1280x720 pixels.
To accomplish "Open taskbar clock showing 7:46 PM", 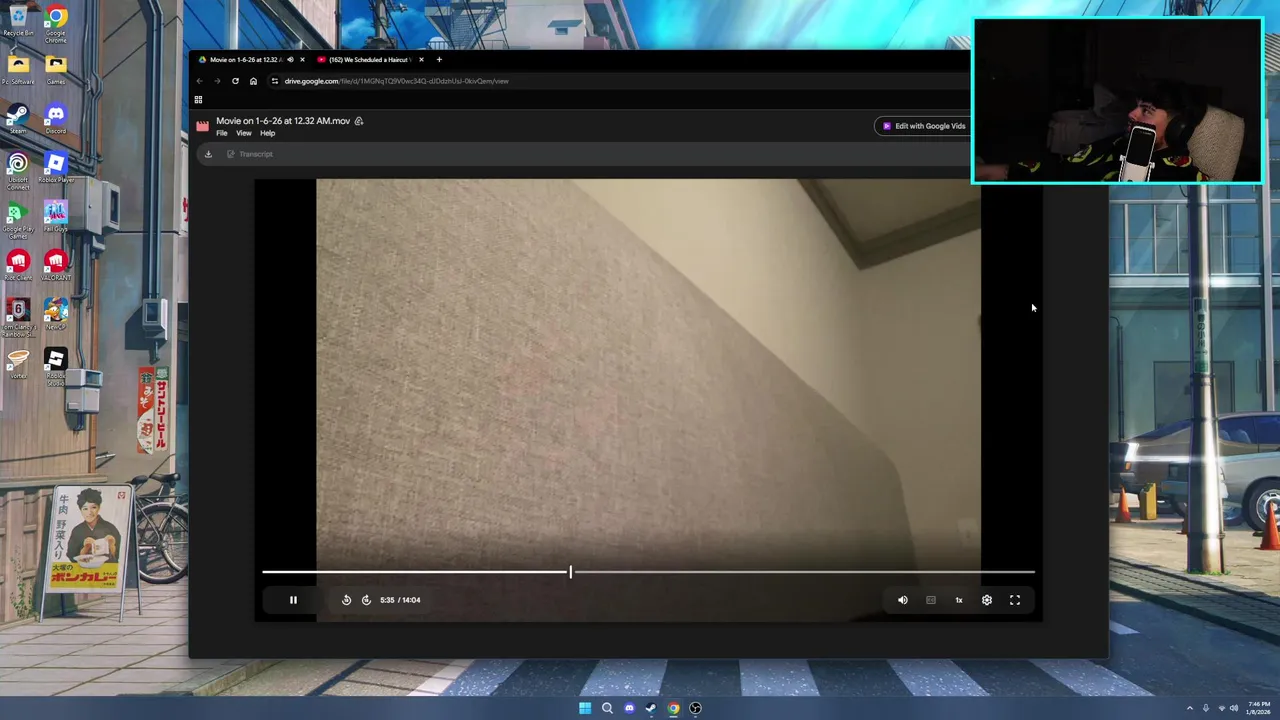I will [1257, 708].
